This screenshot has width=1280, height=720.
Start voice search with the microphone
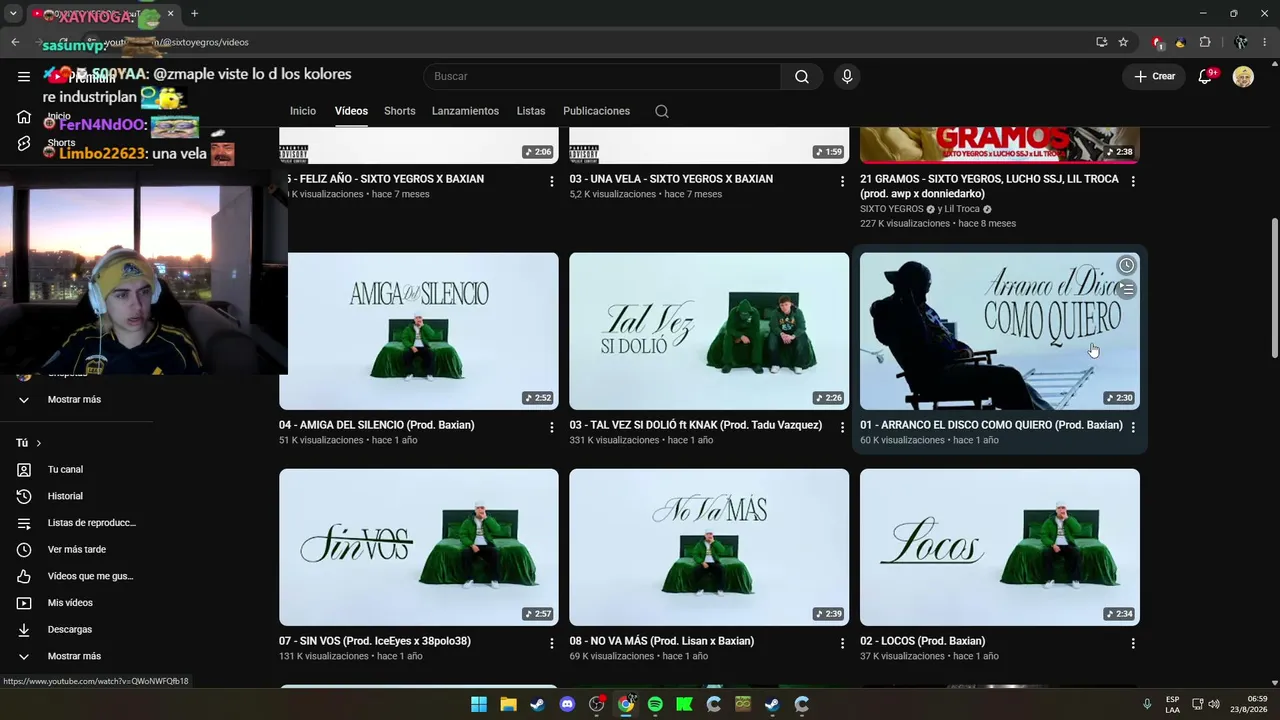(847, 77)
